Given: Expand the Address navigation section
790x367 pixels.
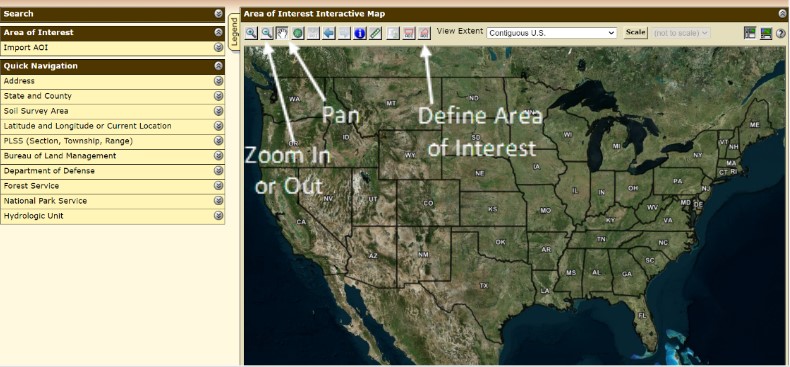Looking at the screenshot, I should [x=112, y=81].
